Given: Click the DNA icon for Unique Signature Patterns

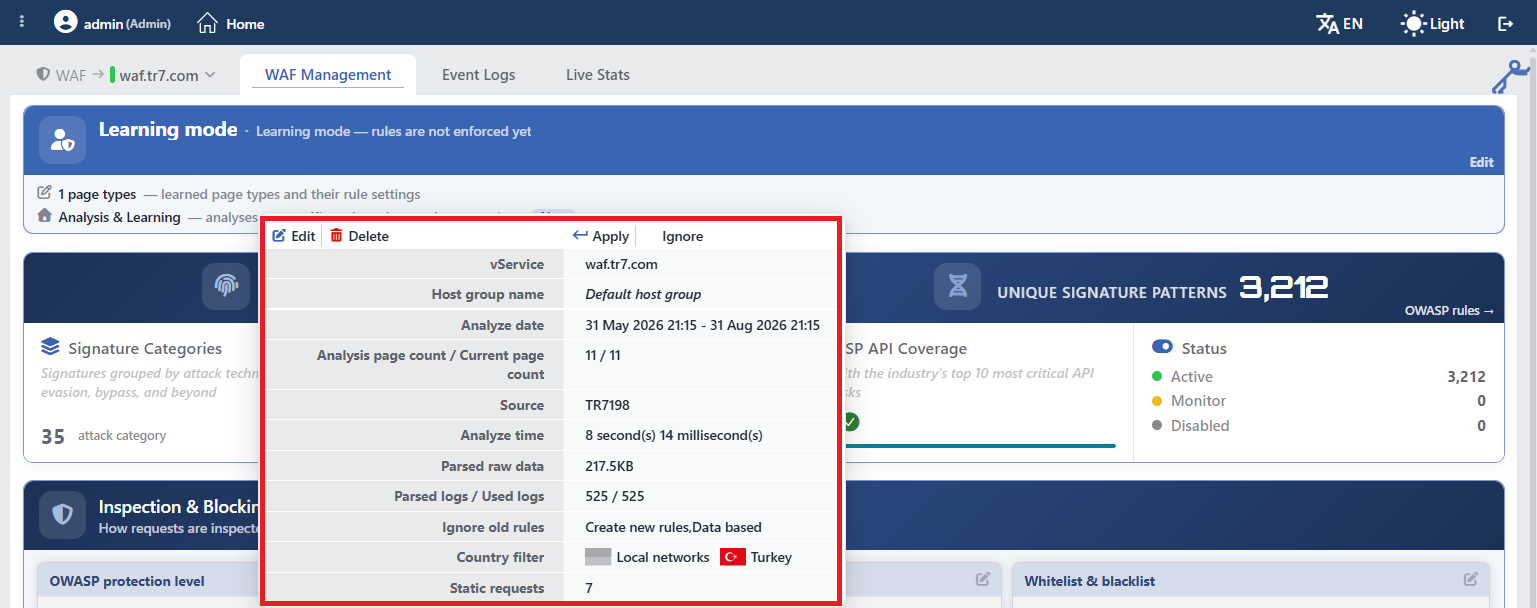Looking at the screenshot, I should 958,287.
